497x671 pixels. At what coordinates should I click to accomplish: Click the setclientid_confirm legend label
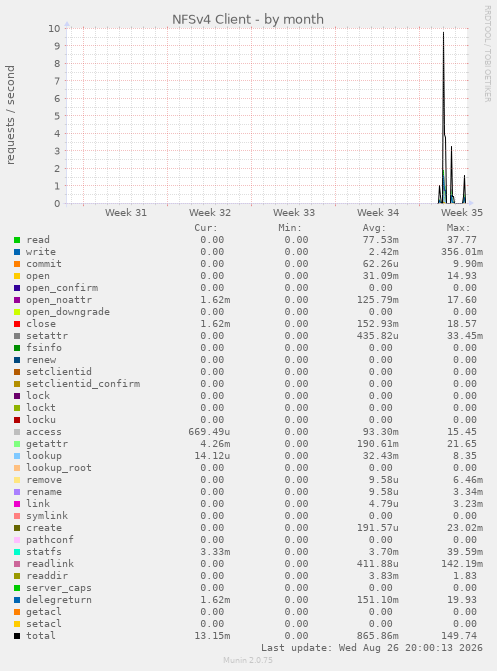tap(83, 384)
